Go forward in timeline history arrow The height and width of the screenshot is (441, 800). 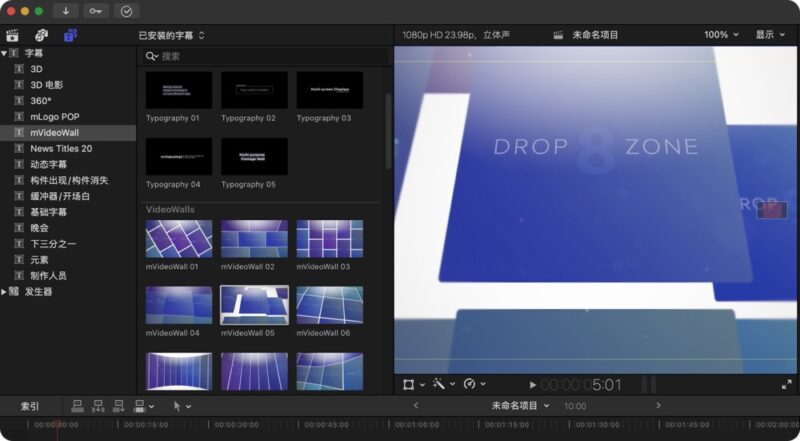click(658, 405)
